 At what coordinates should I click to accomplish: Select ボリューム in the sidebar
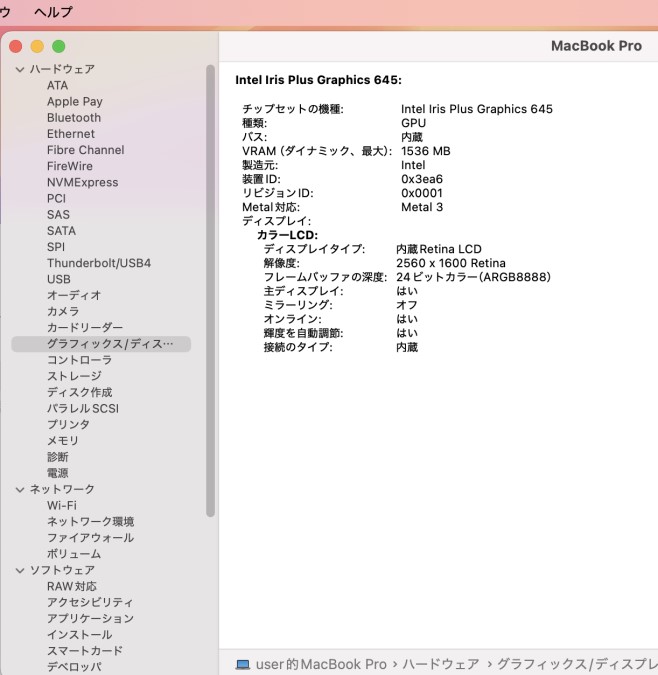[x=74, y=554]
